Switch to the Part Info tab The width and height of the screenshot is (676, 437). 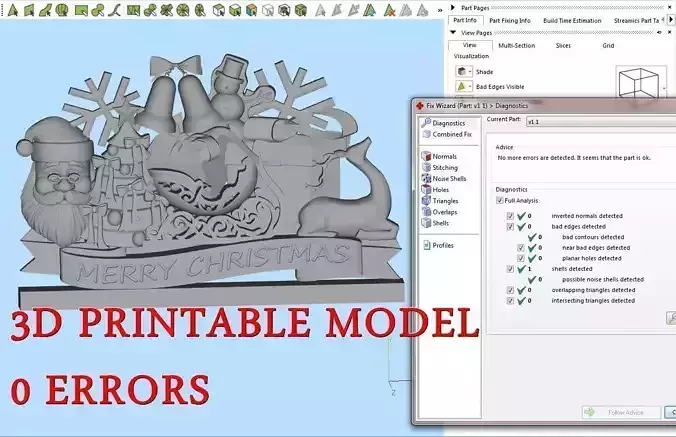tap(465, 20)
